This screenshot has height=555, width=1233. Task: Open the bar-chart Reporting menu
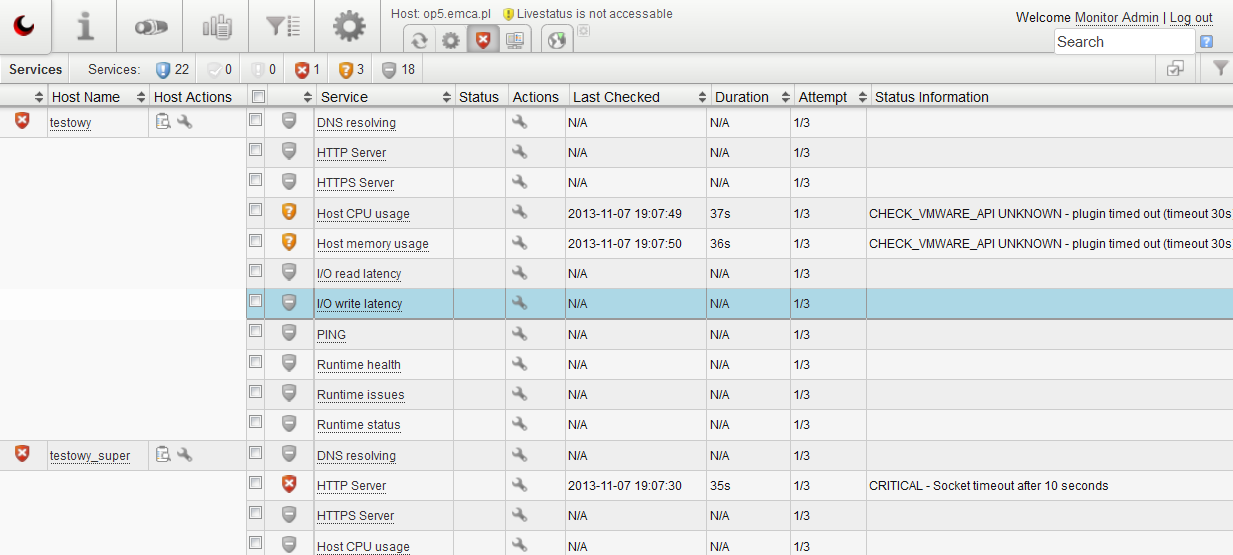tap(216, 27)
